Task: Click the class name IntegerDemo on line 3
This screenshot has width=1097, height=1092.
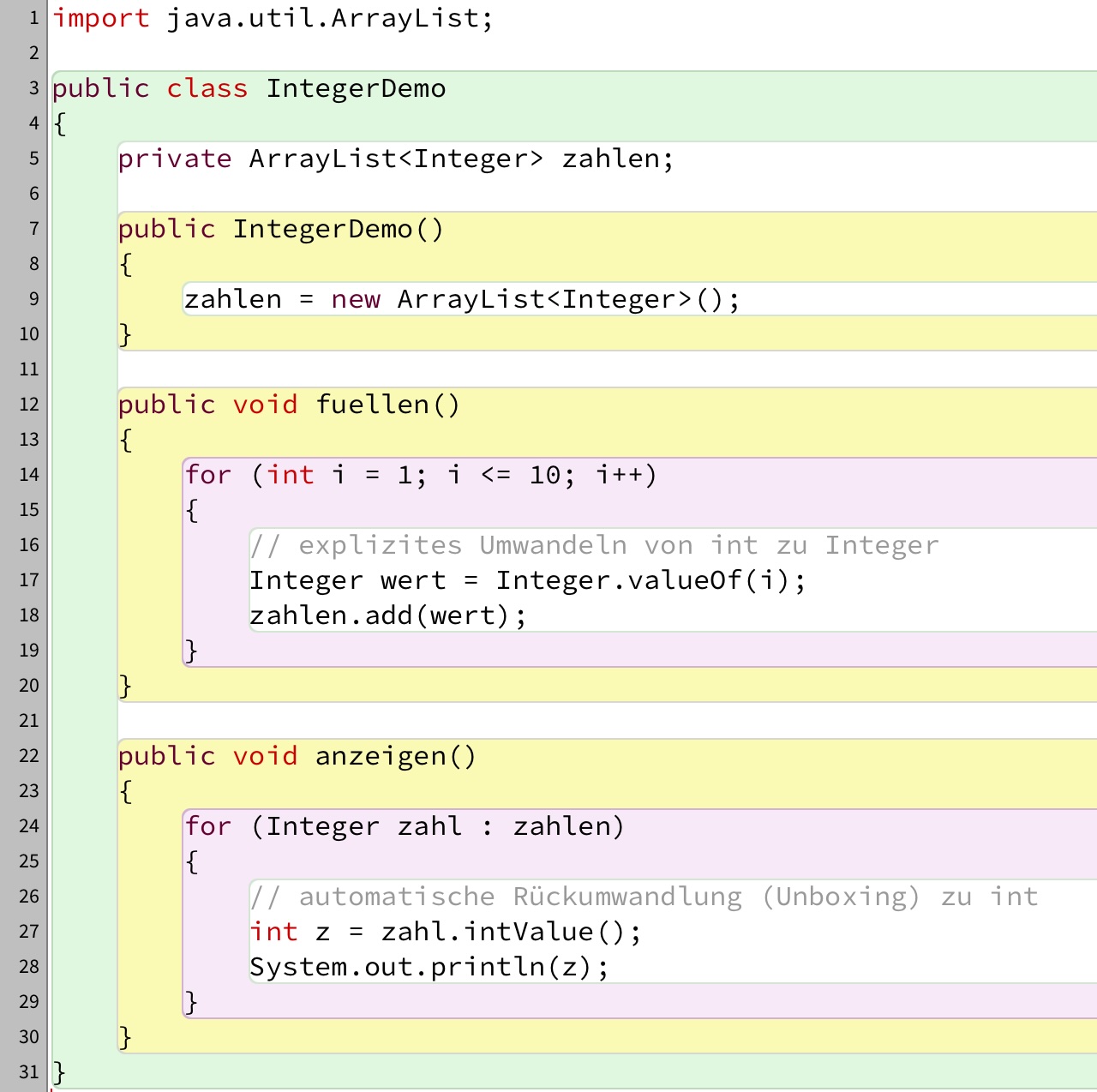Action: (x=355, y=88)
